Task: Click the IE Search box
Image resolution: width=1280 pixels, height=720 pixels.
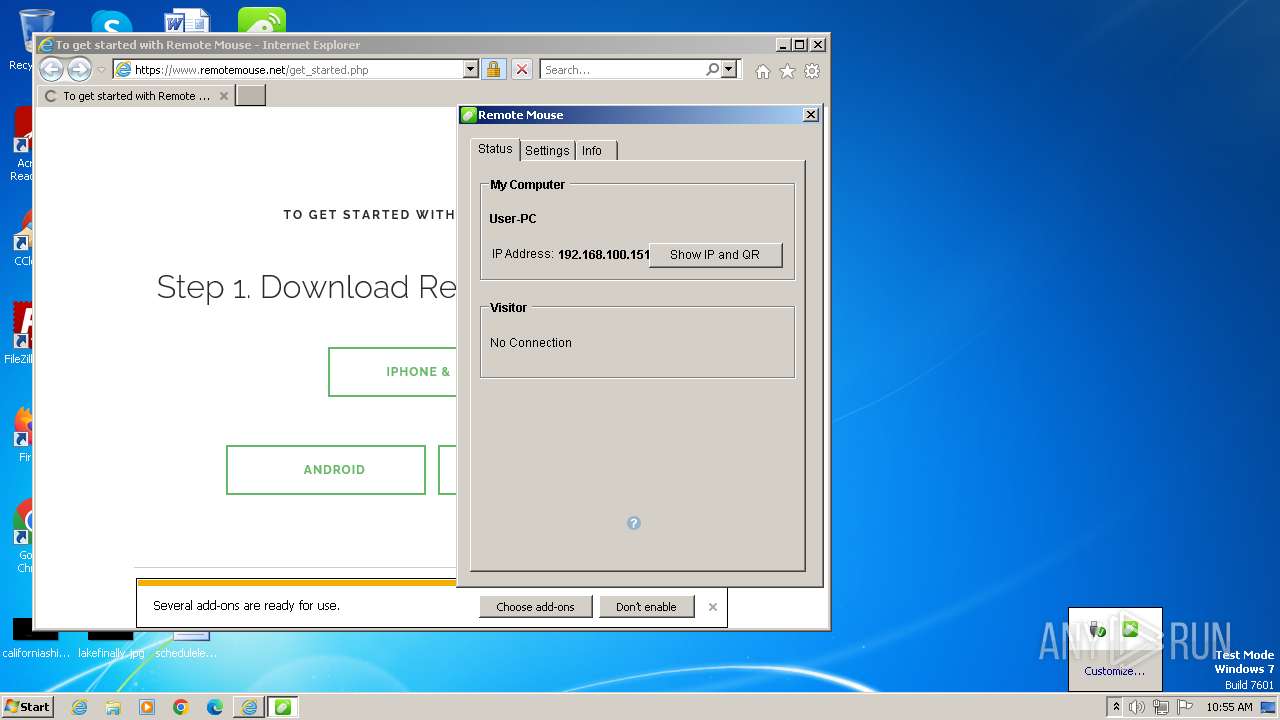Action: (623, 69)
